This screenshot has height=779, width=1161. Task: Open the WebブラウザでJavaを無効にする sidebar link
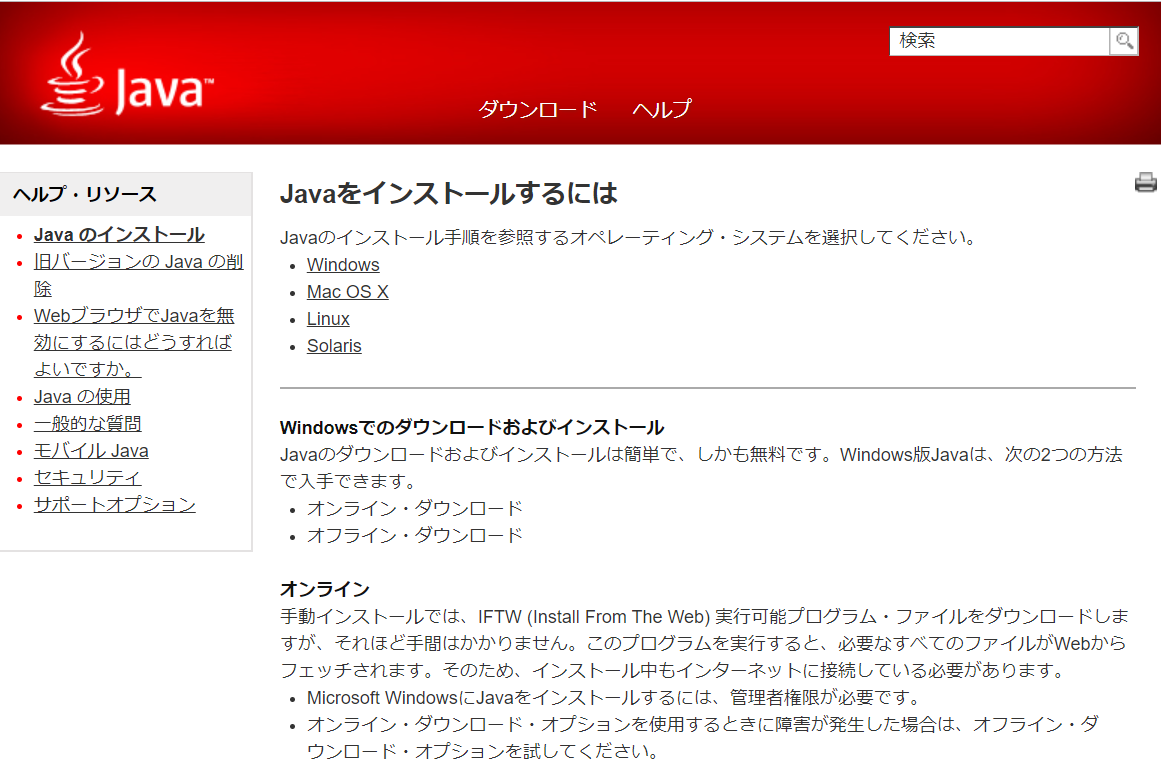[134, 342]
